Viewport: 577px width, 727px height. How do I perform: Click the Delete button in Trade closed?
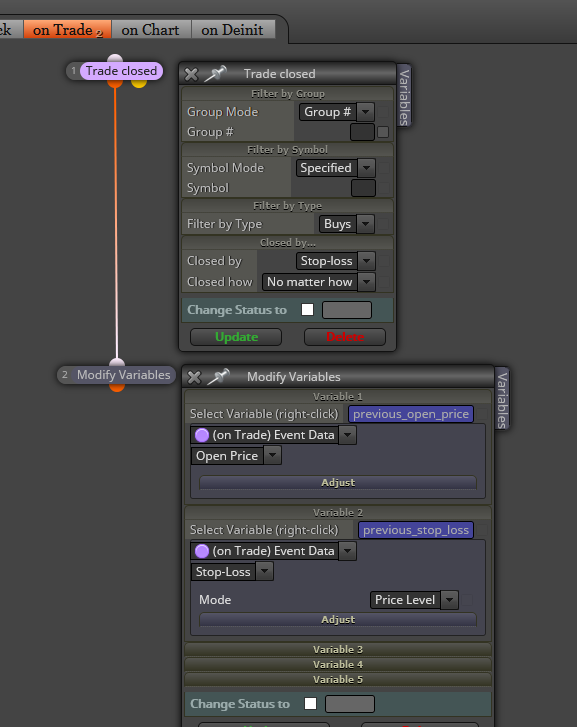point(345,337)
